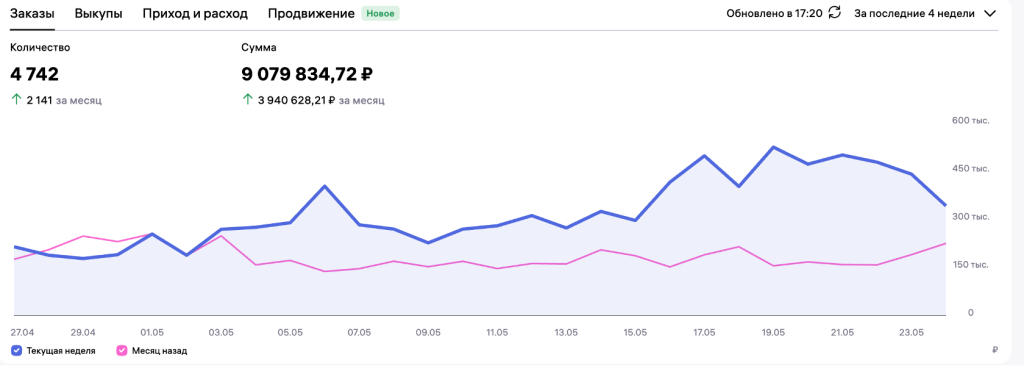Click the 23.05 date label
The width and height of the screenshot is (1024, 366).
point(911,332)
